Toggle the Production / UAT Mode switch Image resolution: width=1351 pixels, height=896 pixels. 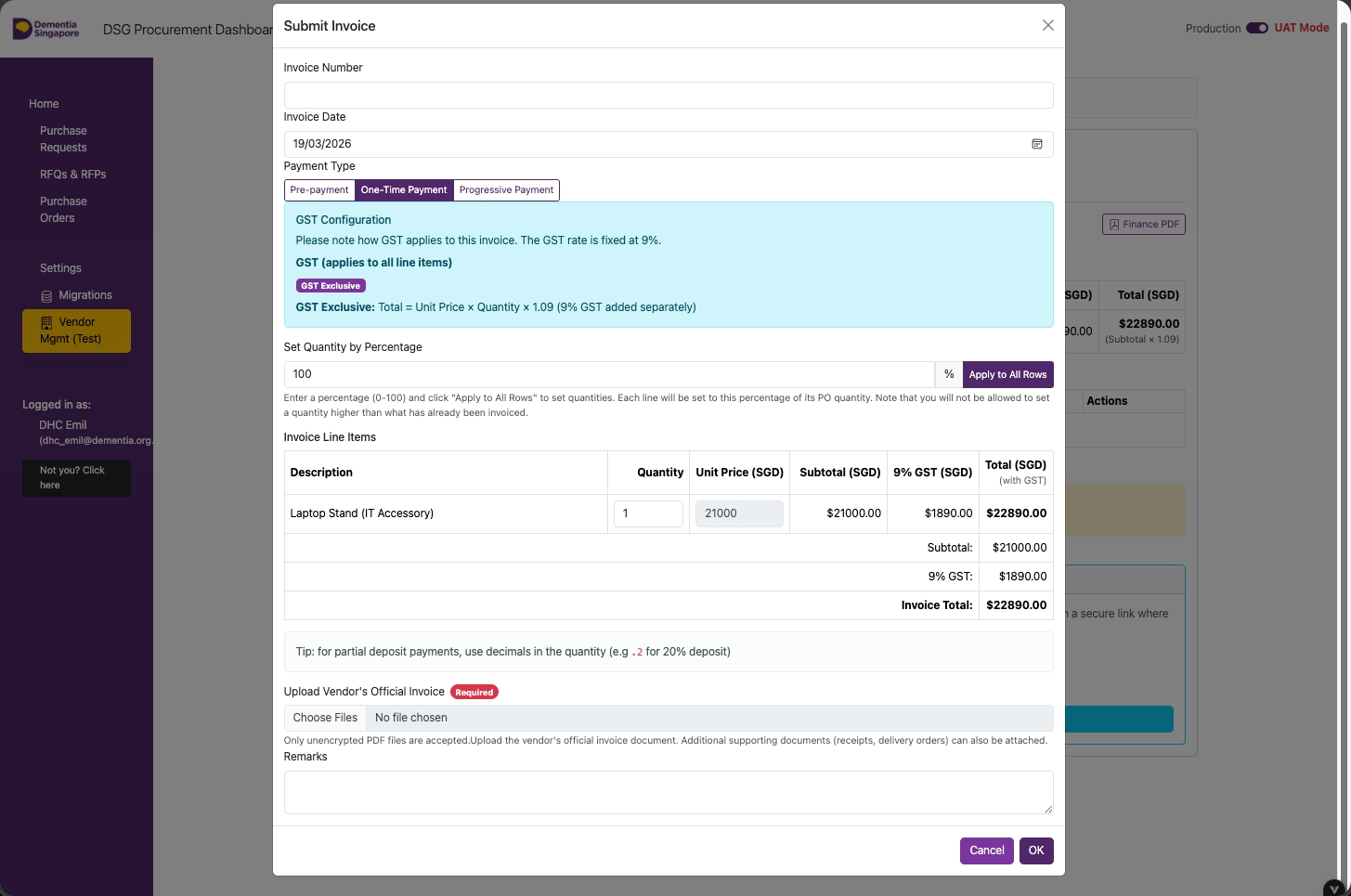1257,28
